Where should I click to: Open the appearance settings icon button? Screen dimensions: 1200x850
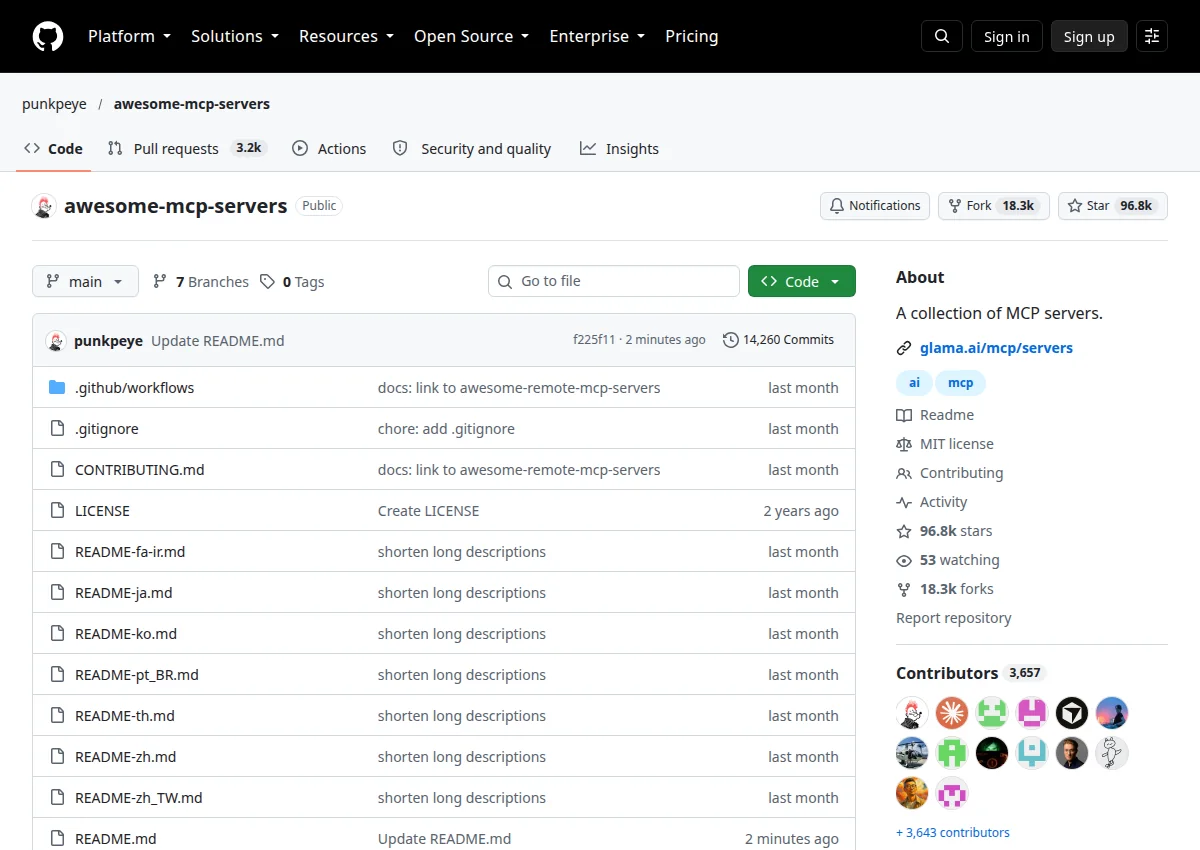tap(1152, 36)
